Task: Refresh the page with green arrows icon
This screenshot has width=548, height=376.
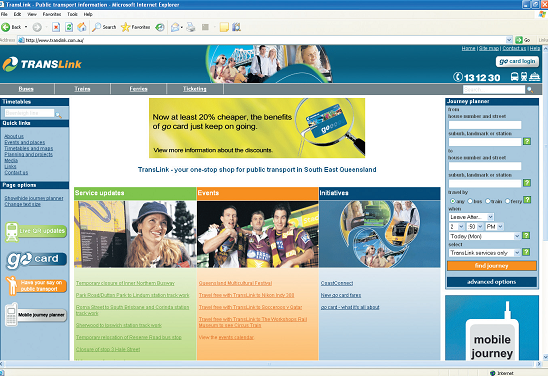Action: [x=69, y=27]
